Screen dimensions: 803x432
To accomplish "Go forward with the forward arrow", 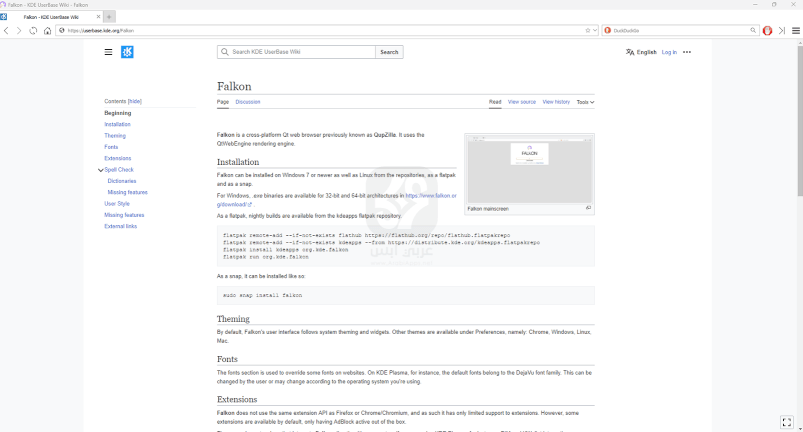I will (19, 31).
